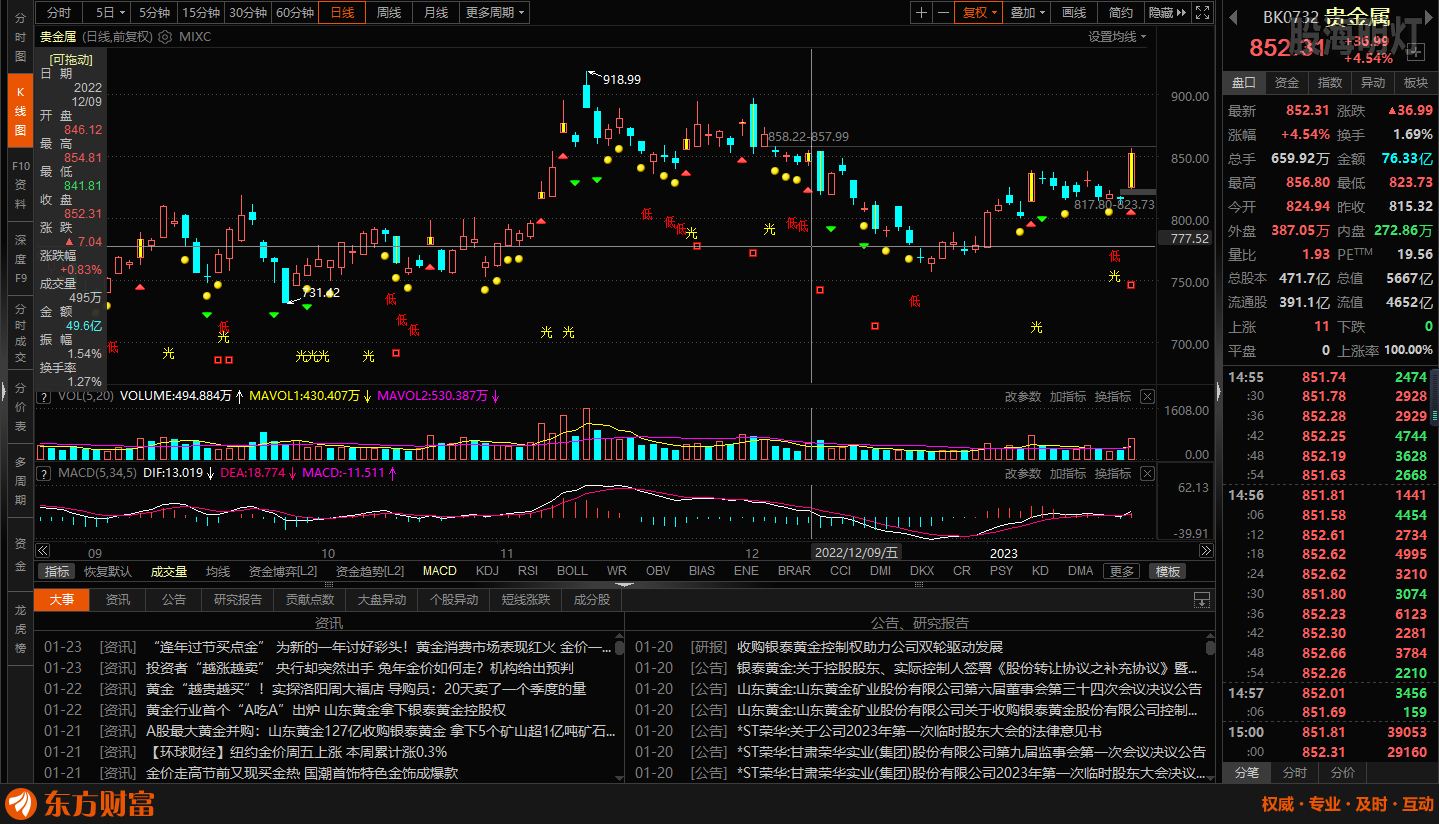Viewport: 1439px width, 824px height.
Task: Toggle fullscreen chart expand icon
Action: point(1204,12)
